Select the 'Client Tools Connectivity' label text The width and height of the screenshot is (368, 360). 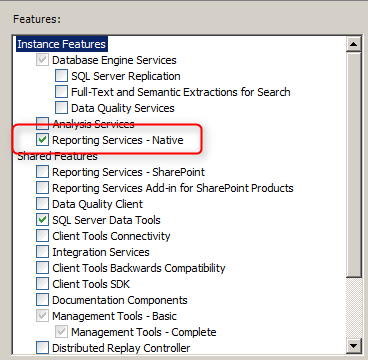pyautogui.click(x=111, y=236)
